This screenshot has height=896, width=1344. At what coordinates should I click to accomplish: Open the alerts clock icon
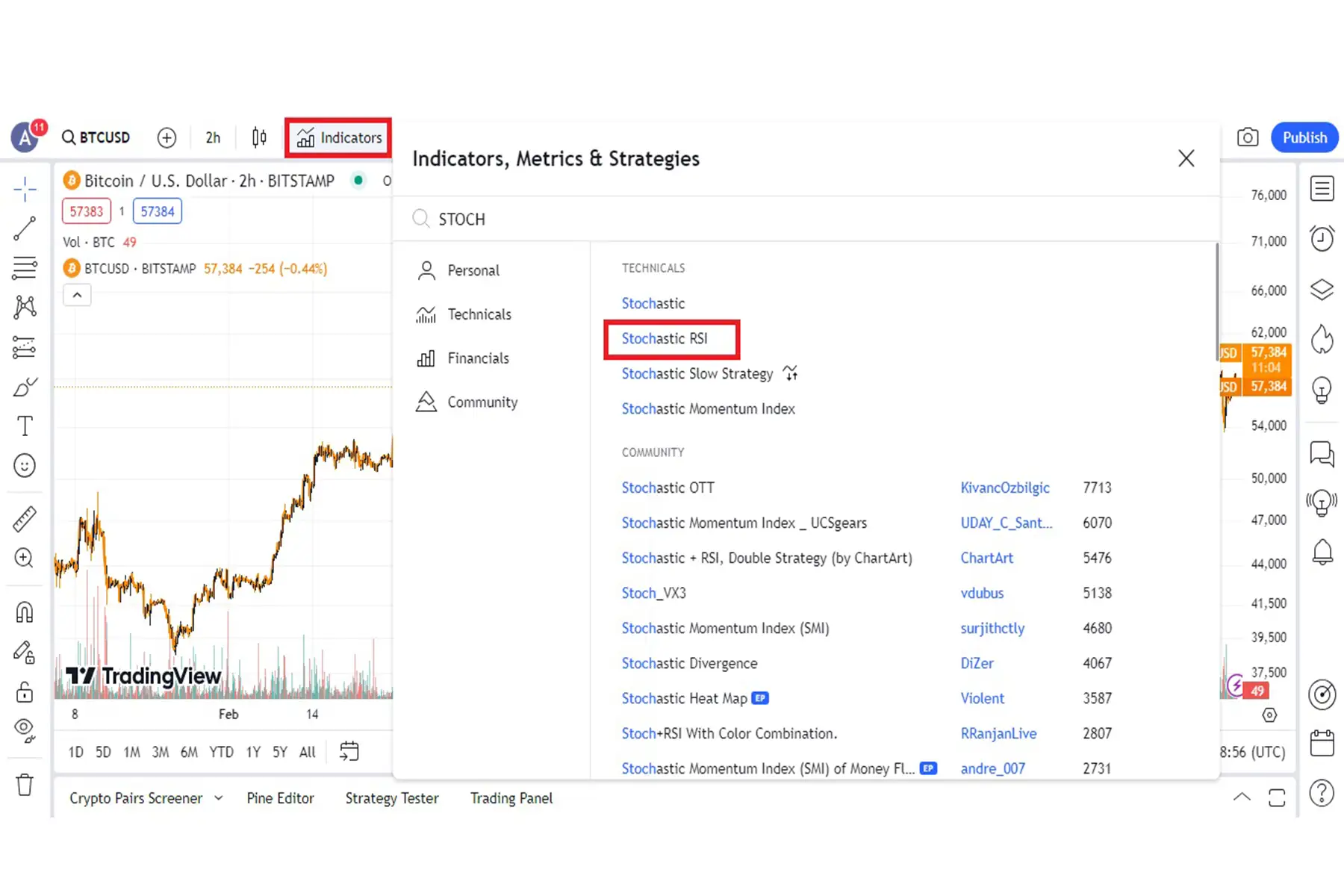[x=1322, y=239]
